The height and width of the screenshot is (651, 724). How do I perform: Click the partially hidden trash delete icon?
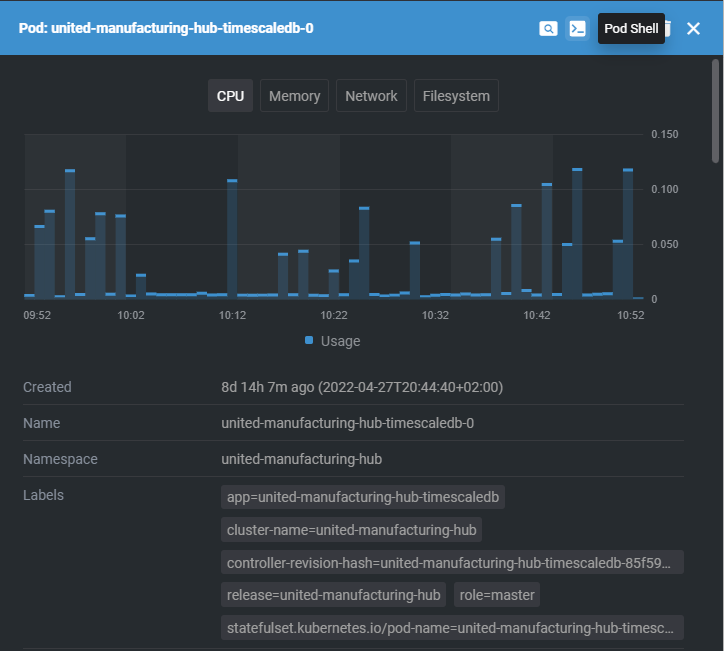click(x=668, y=28)
